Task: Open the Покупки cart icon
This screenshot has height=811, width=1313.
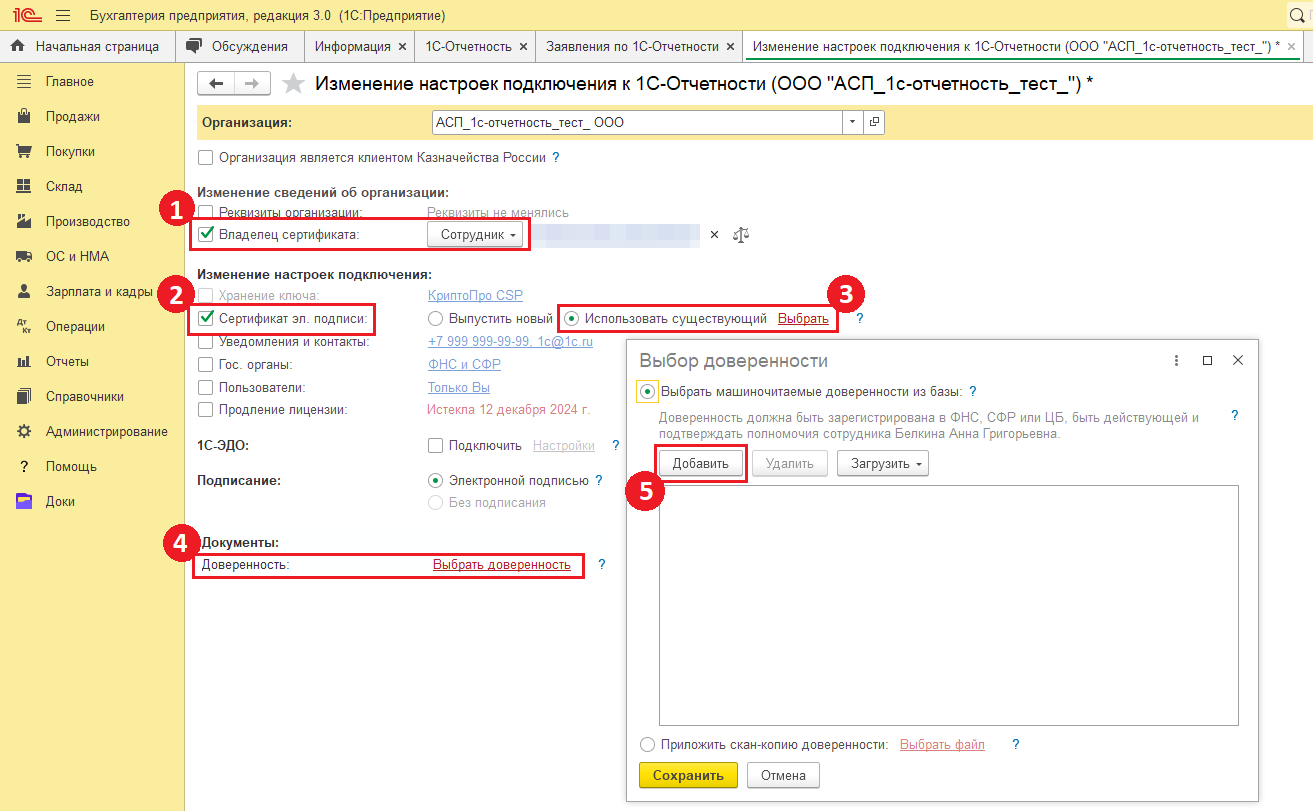Action: click(25, 151)
